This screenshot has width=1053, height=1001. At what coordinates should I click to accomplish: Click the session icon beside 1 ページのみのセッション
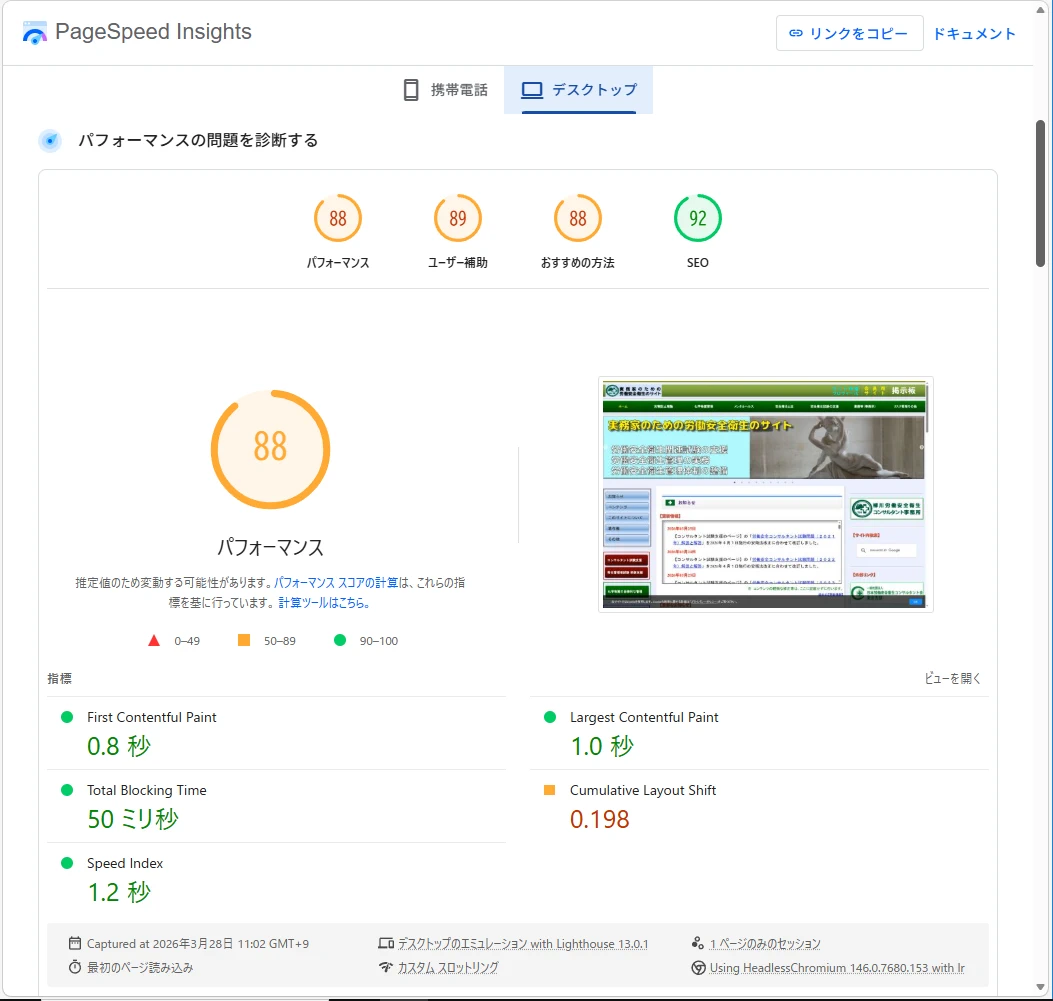click(x=698, y=943)
